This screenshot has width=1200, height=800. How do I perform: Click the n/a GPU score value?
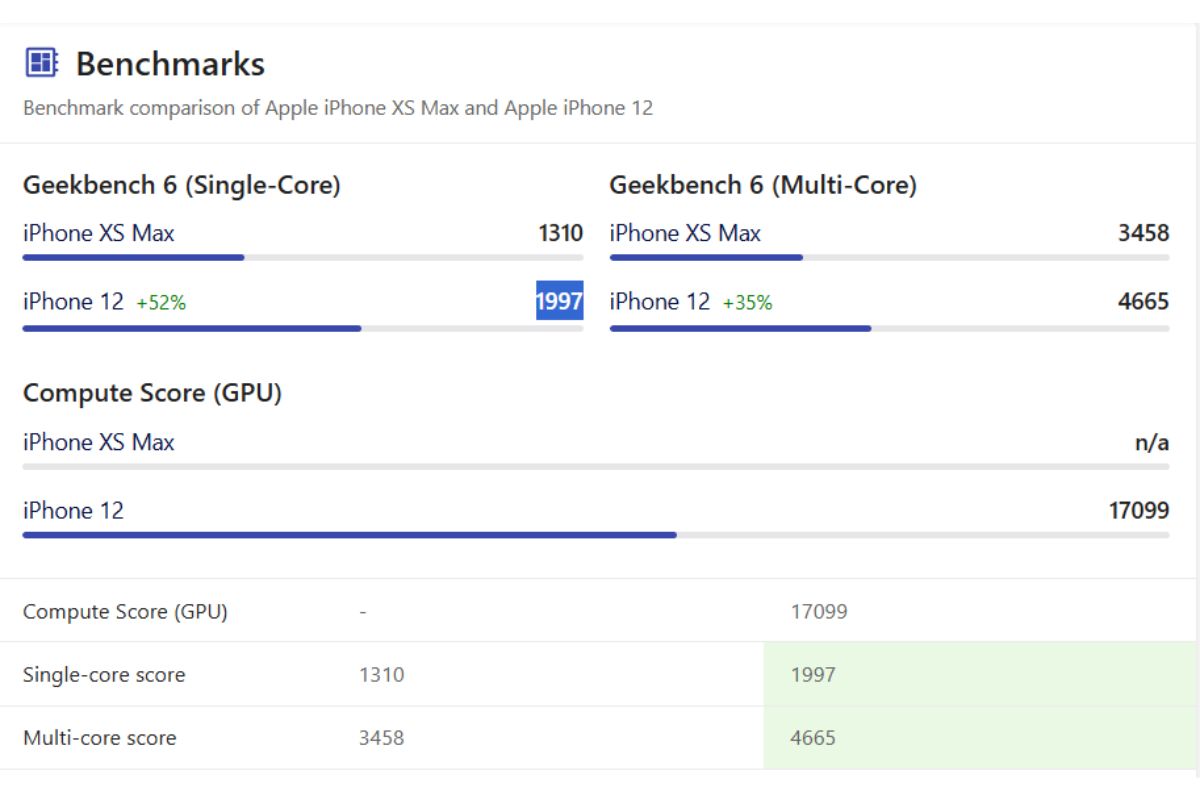(x=1151, y=442)
